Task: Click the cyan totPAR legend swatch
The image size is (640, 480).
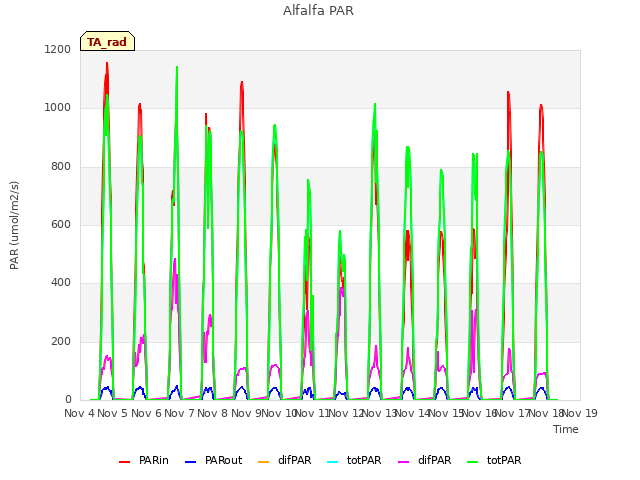Action: coord(333,462)
